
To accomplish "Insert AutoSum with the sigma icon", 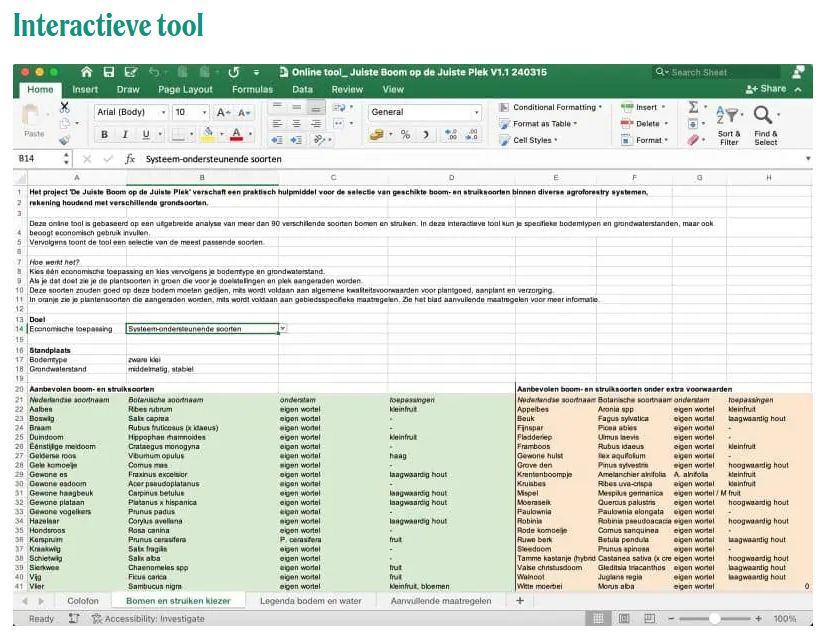I will [x=693, y=107].
